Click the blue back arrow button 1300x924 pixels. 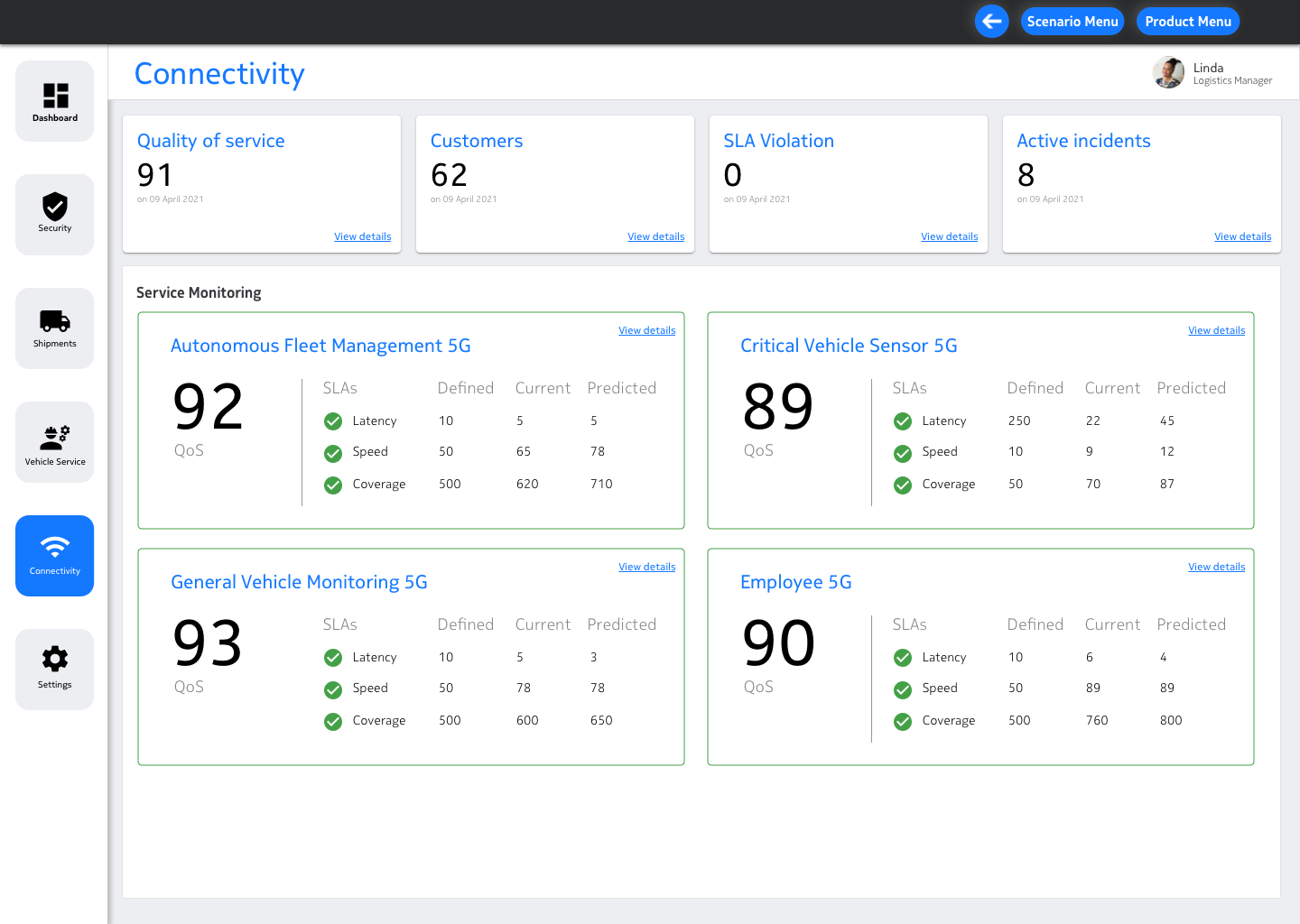pyautogui.click(x=992, y=22)
